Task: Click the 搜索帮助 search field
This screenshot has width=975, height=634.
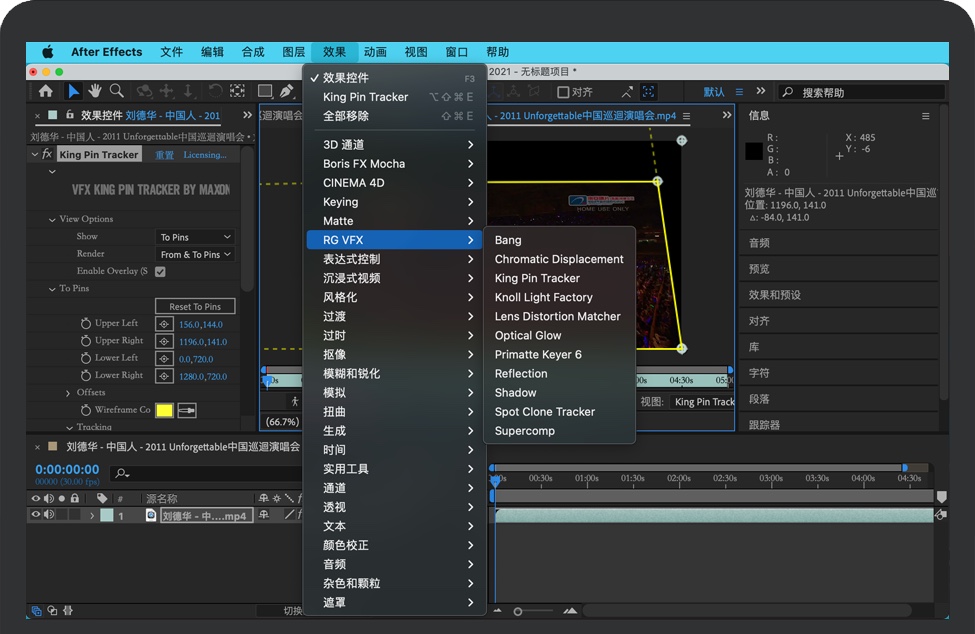Action: coord(862,92)
